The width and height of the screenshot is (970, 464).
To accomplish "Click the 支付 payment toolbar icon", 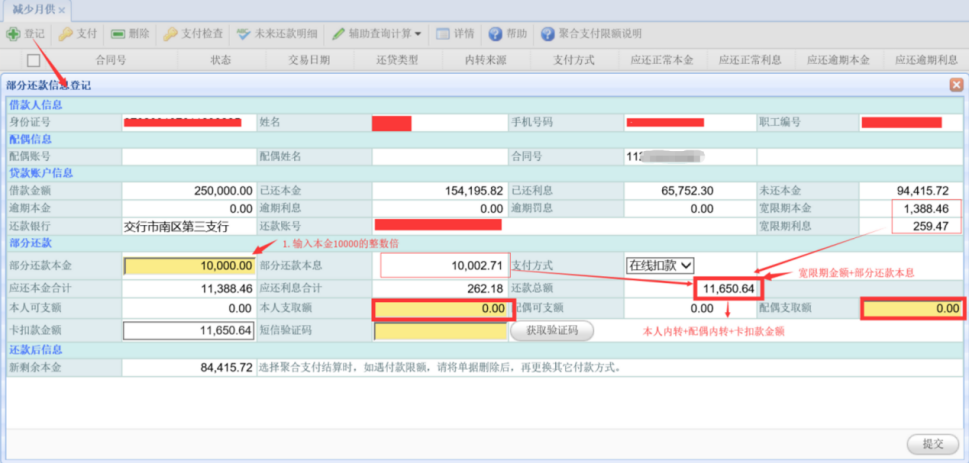I will tap(66, 33).
